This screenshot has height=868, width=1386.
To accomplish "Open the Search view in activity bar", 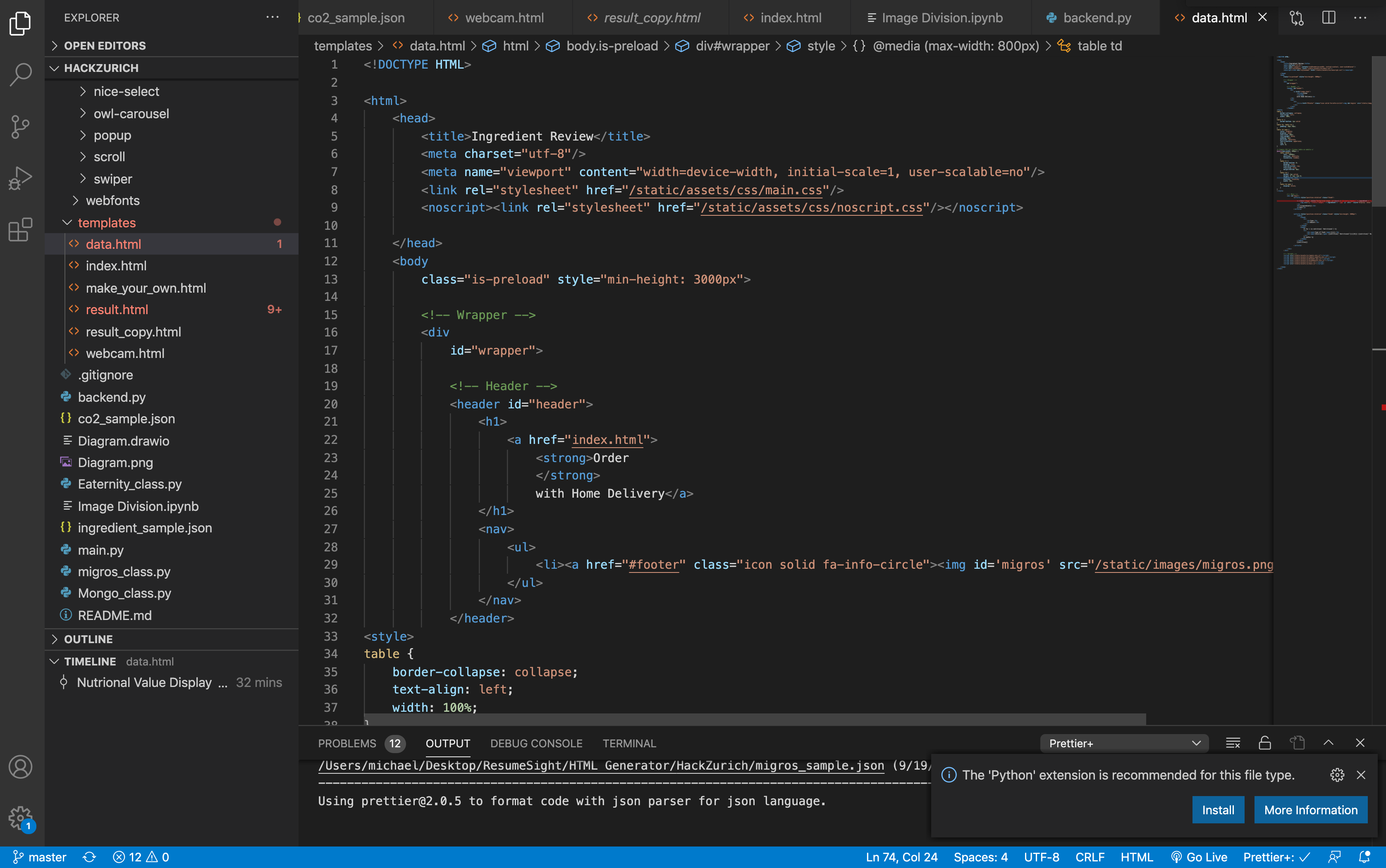I will [x=21, y=75].
